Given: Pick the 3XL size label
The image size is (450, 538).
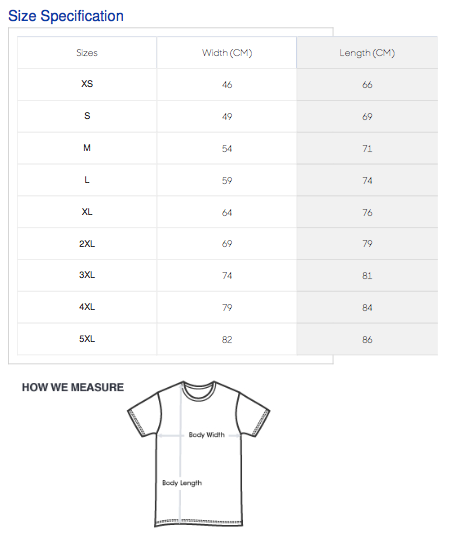Looking at the screenshot, I should (87, 275).
